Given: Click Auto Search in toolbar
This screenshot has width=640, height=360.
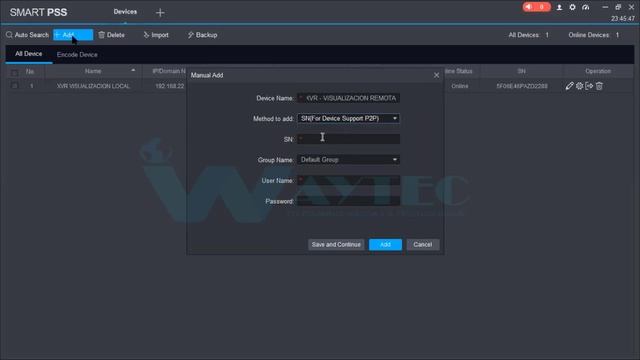Looking at the screenshot, I should (x=27, y=35).
